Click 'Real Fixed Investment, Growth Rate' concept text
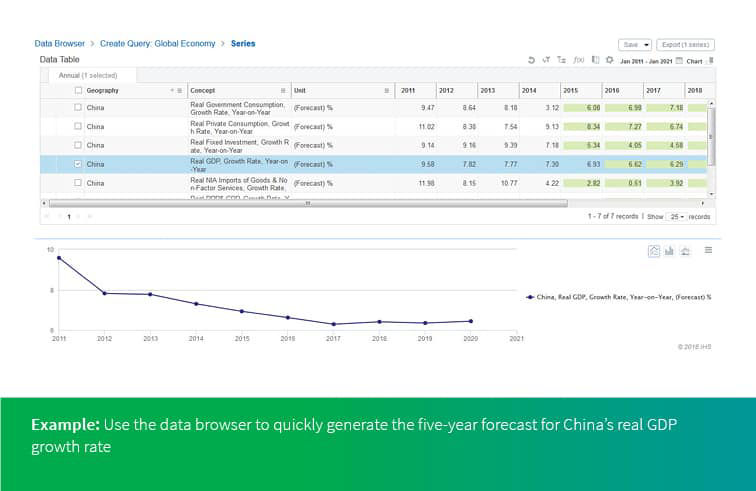Viewport: 756px width, 491px height. [240, 146]
